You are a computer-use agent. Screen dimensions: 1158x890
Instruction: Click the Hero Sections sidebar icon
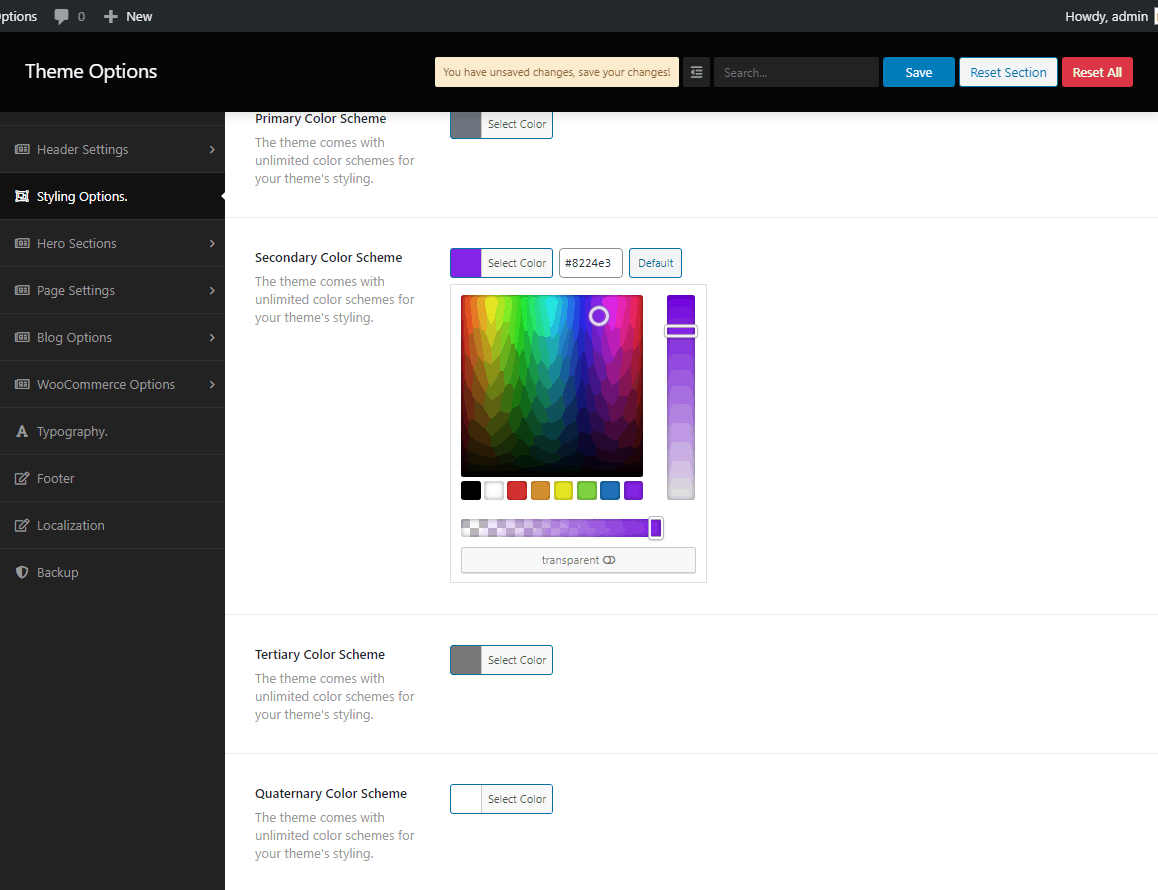pos(22,243)
